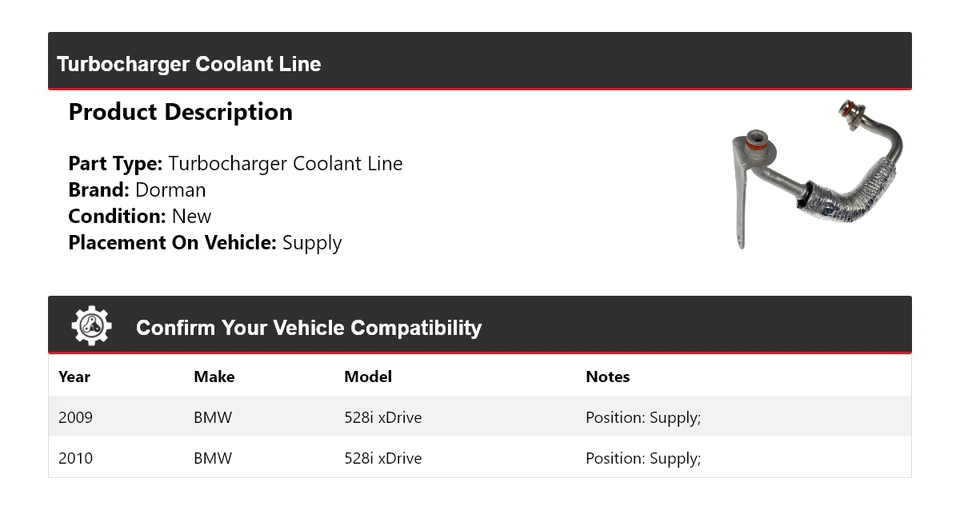
Task: Click BMW in the 2010 row
Action: (213, 459)
